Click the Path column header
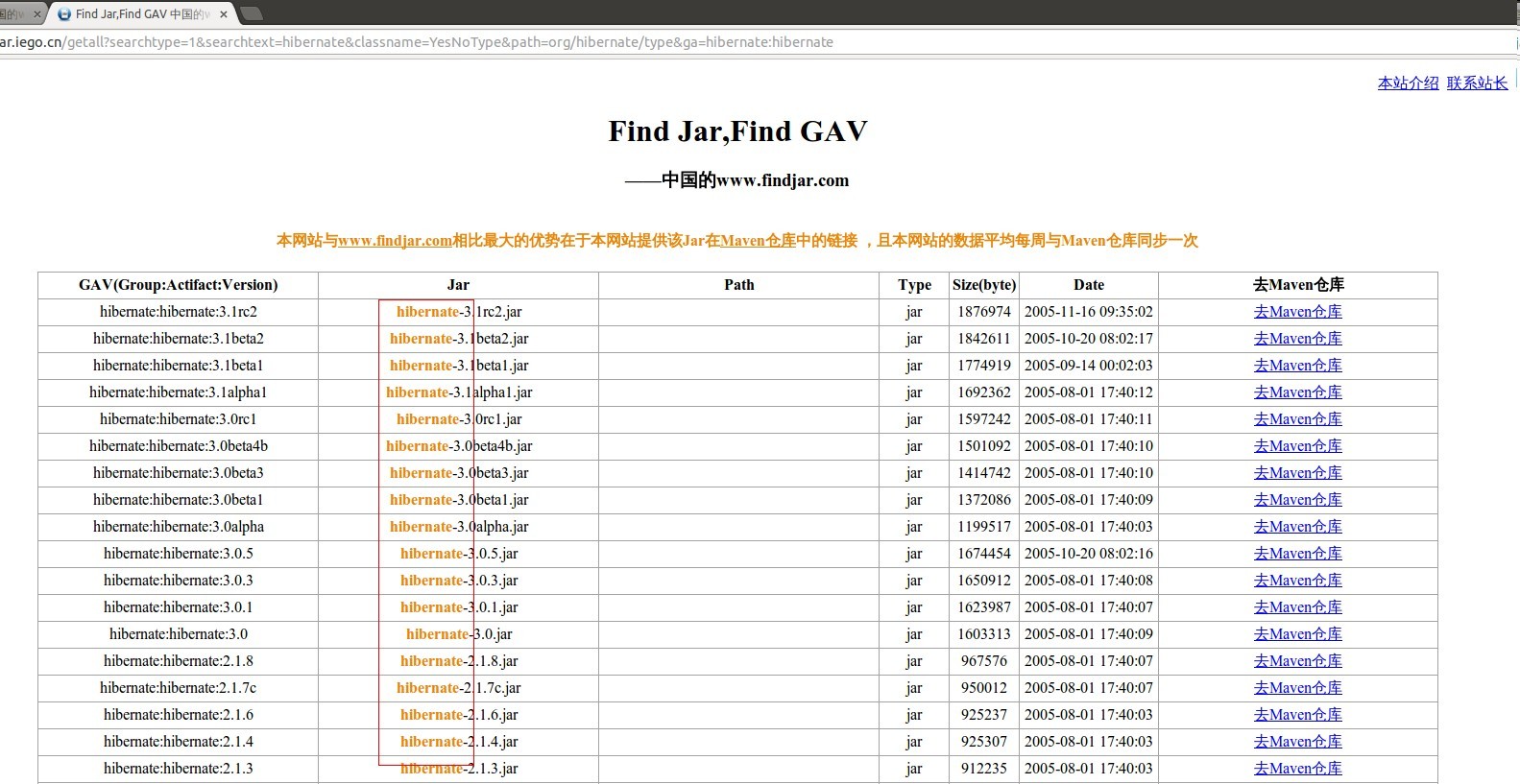1520x784 pixels. click(x=739, y=285)
